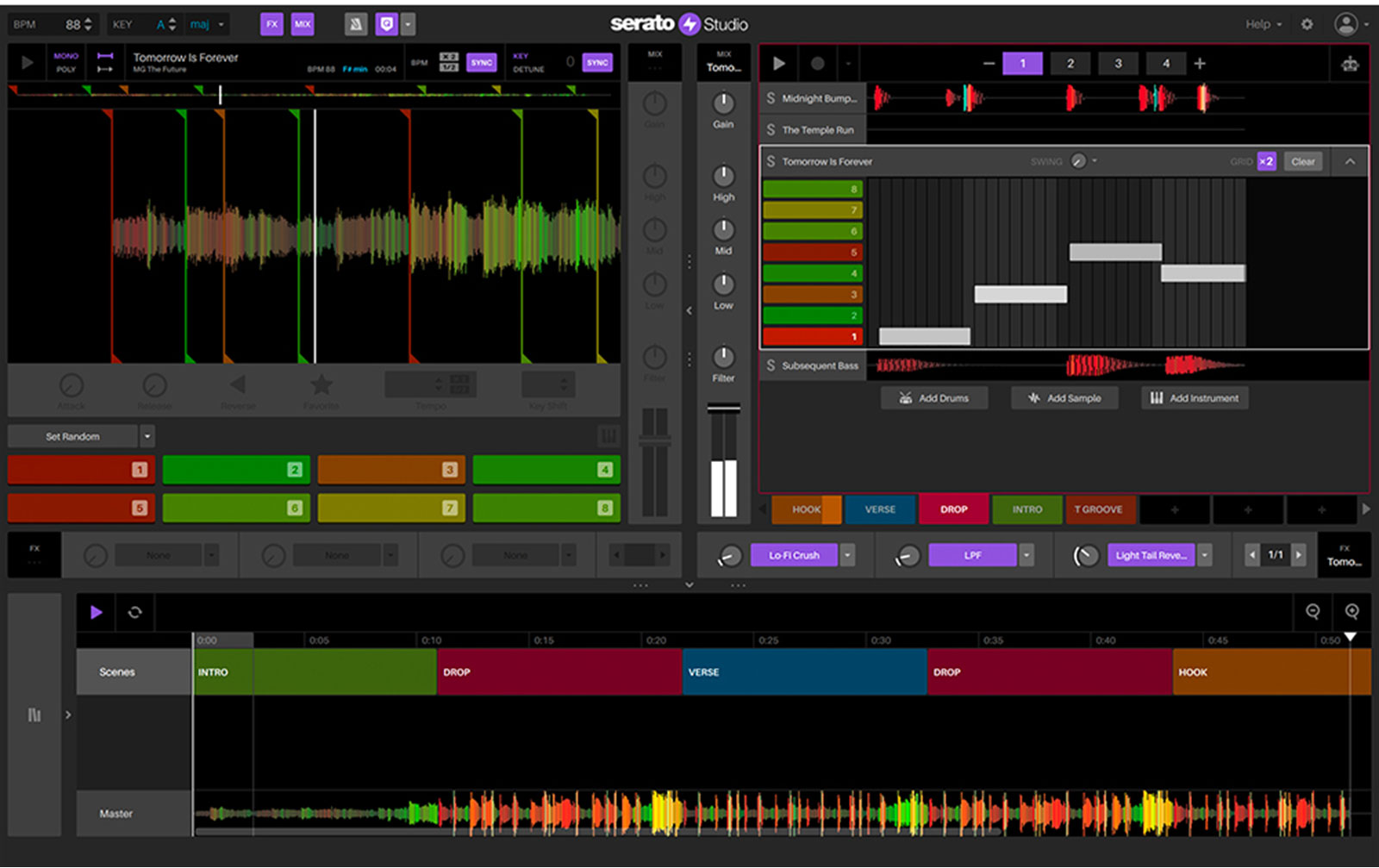This screenshot has height=868, width=1379.
Task: Click Add Drums button
Action: pos(934,398)
